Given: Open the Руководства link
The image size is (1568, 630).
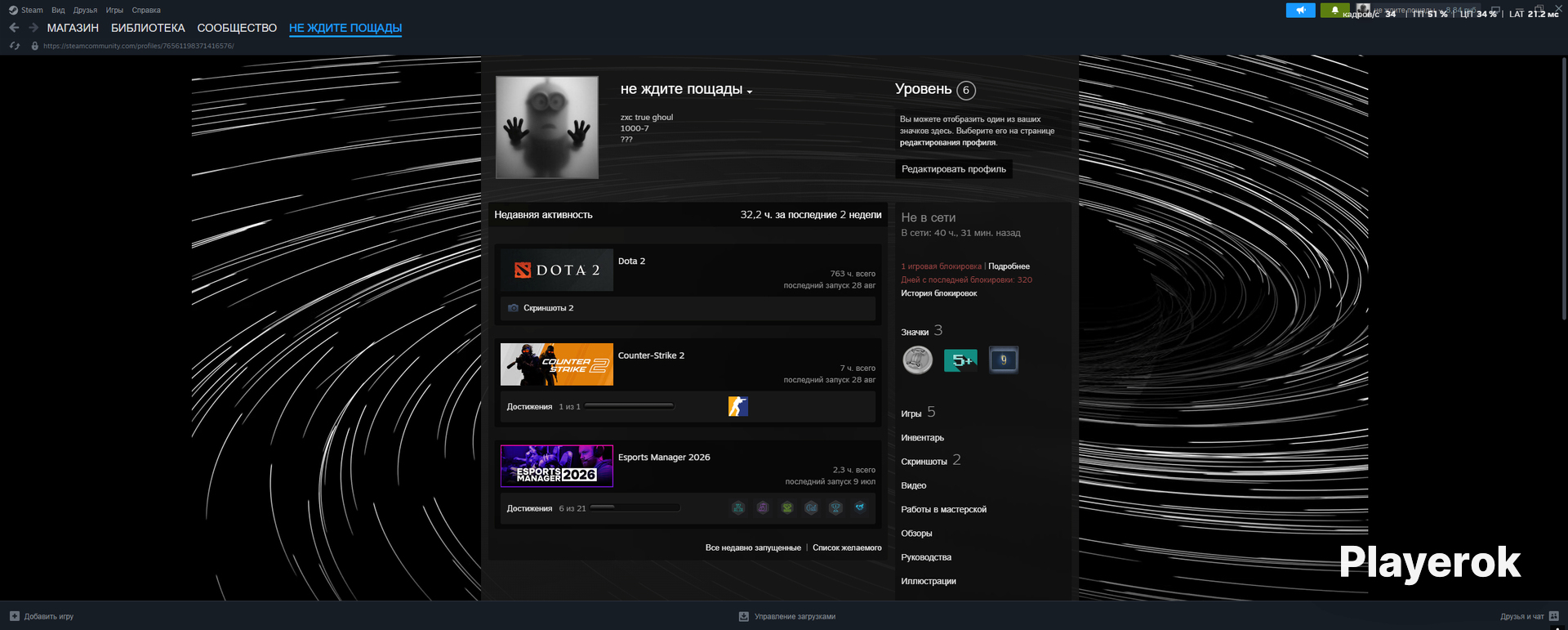Looking at the screenshot, I should point(926,557).
